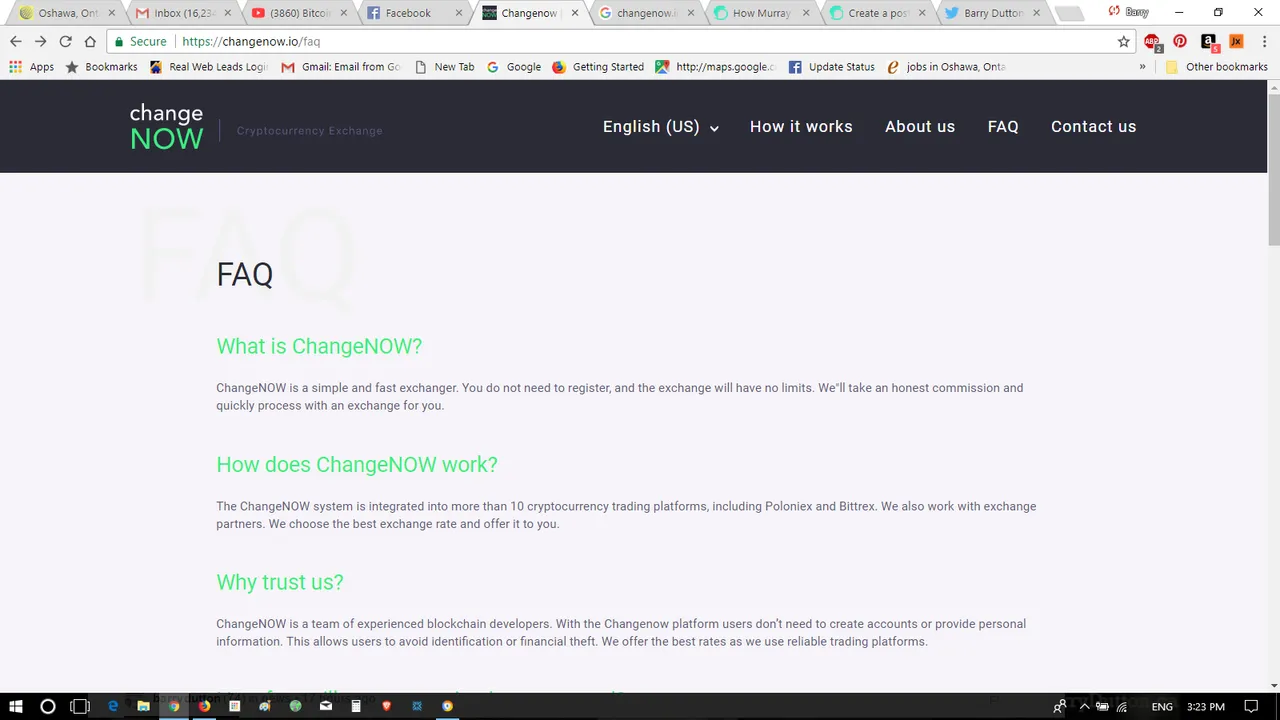Open the Gmail: Email from Google bookmark
The height and width of the screenshot is (720, 1280).
[340, 67]
